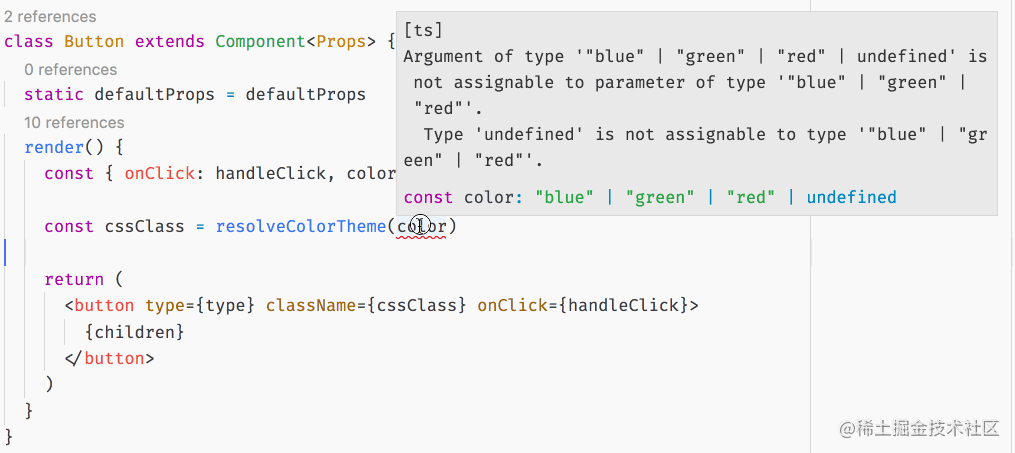Select the Button class name
Viewport: 1015px width, 453px height.
tap(94, 42)
